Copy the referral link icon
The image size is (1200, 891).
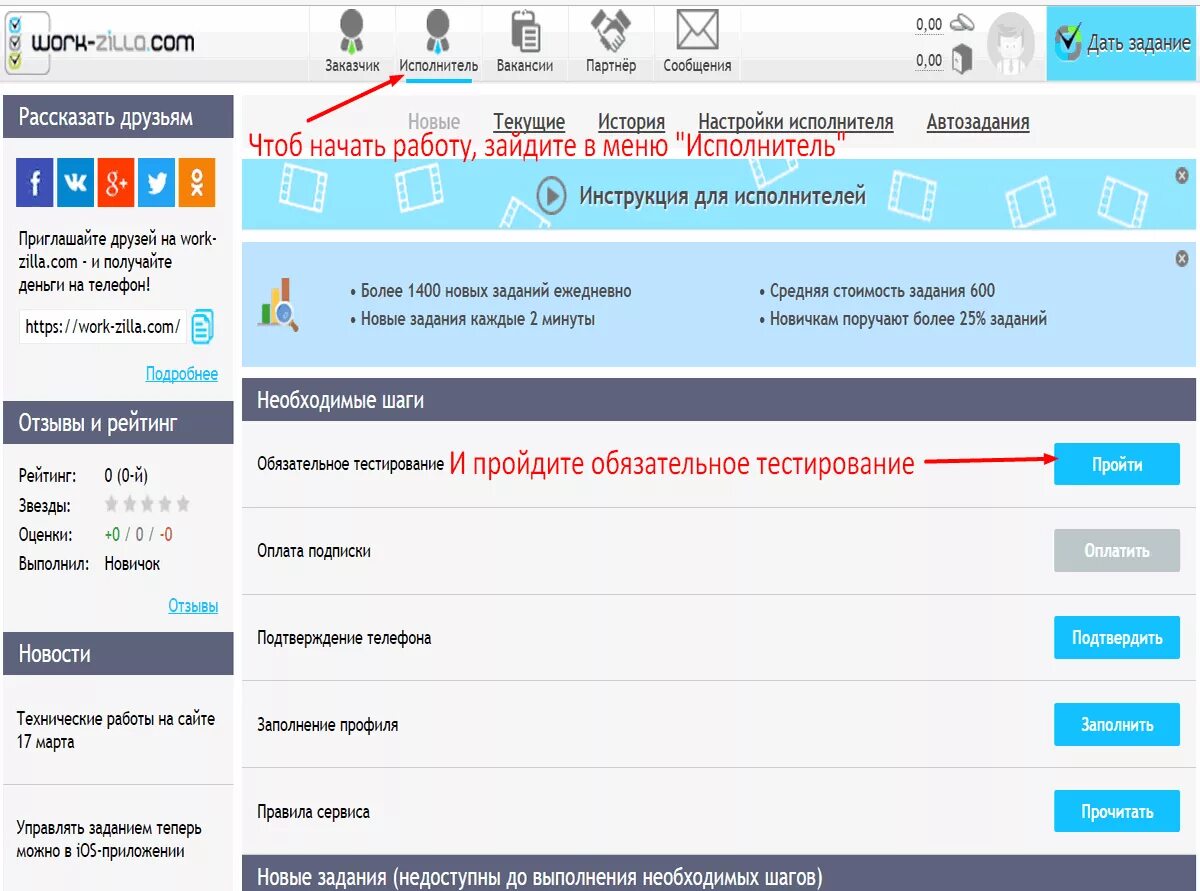click(x=202, y=327)
